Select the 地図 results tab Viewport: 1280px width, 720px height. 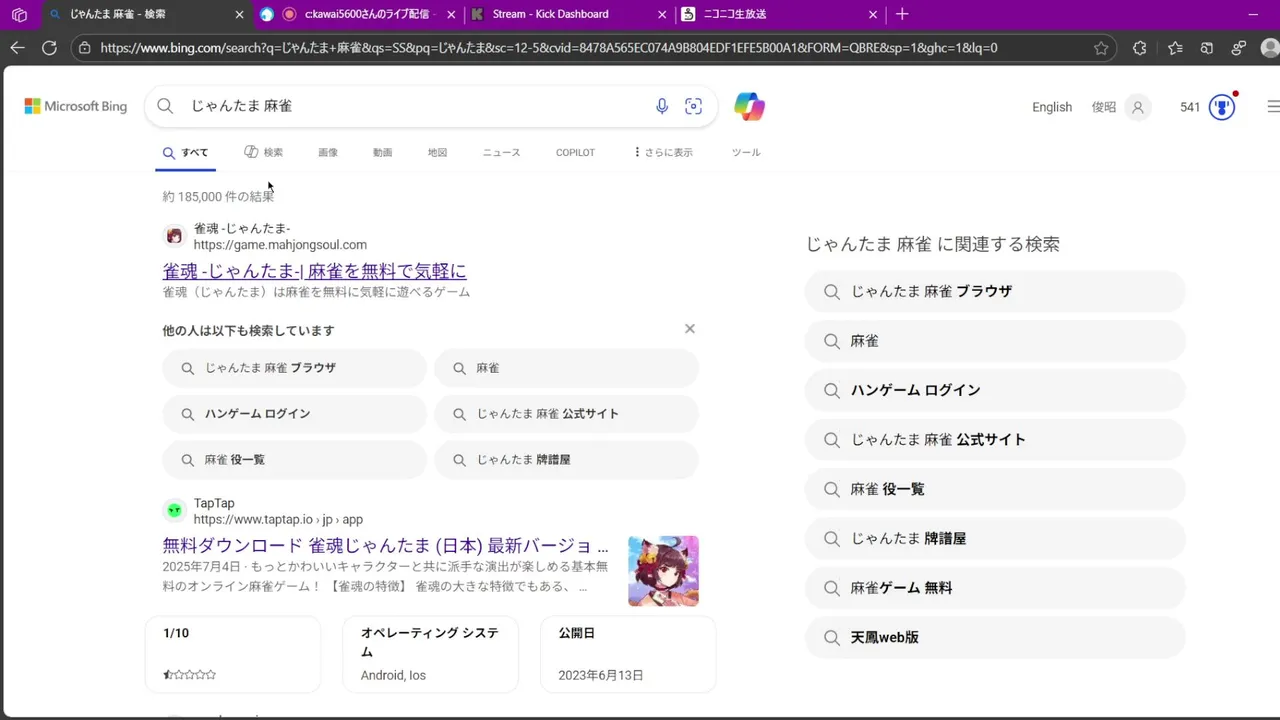pyautogui.click(x=437, y=153)
